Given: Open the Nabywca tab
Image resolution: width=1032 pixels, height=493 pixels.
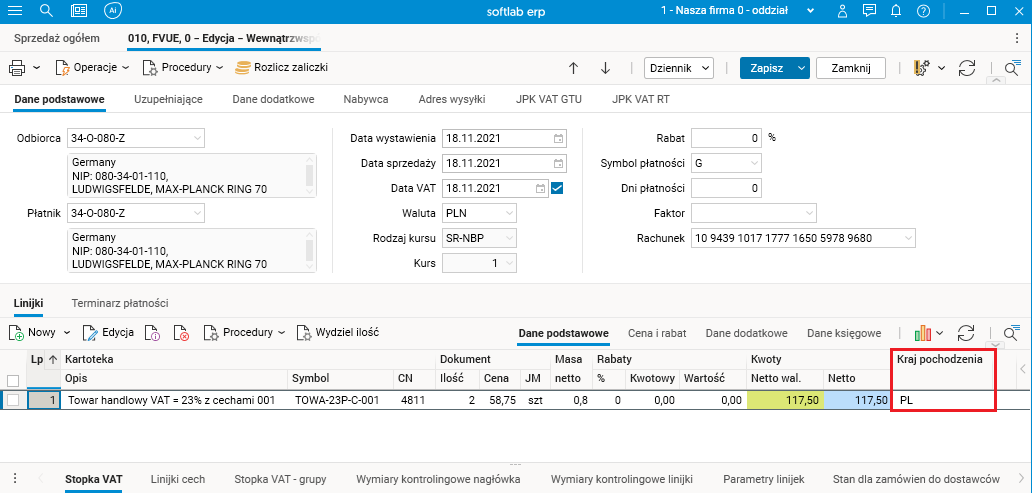Looking at the screenshot, I should tap(366, 99).
